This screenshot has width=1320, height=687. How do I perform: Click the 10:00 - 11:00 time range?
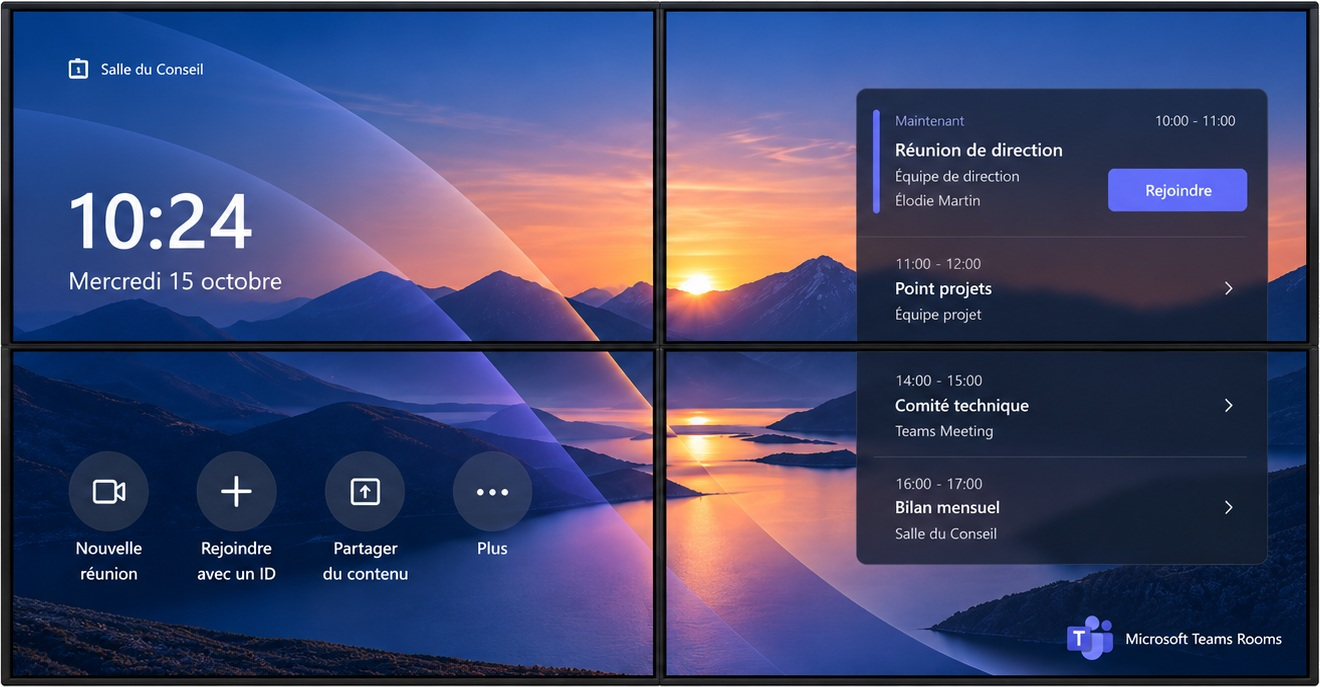coord(1195,121)
